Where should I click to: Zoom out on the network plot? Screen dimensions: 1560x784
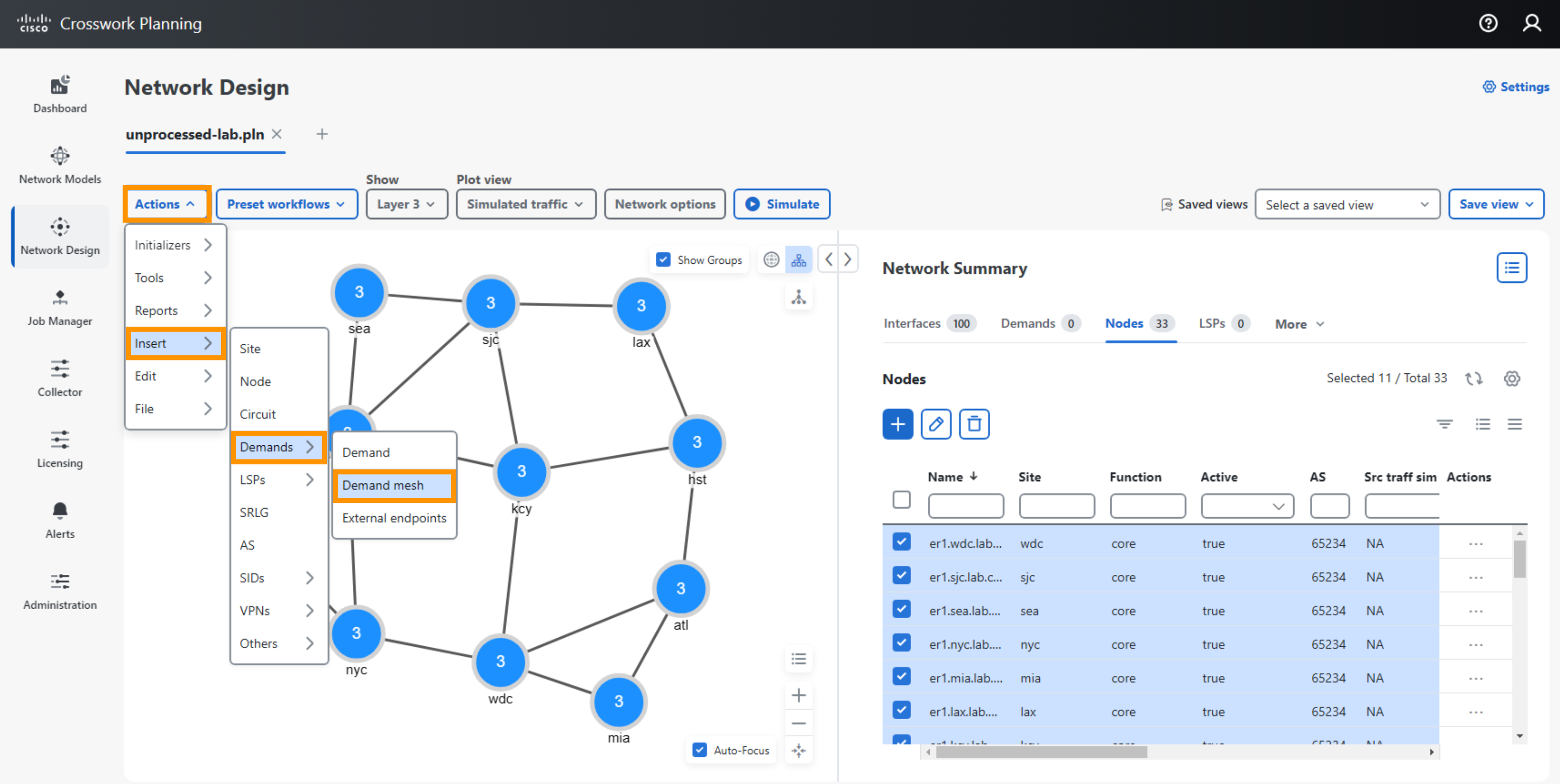tap(799, 724)
